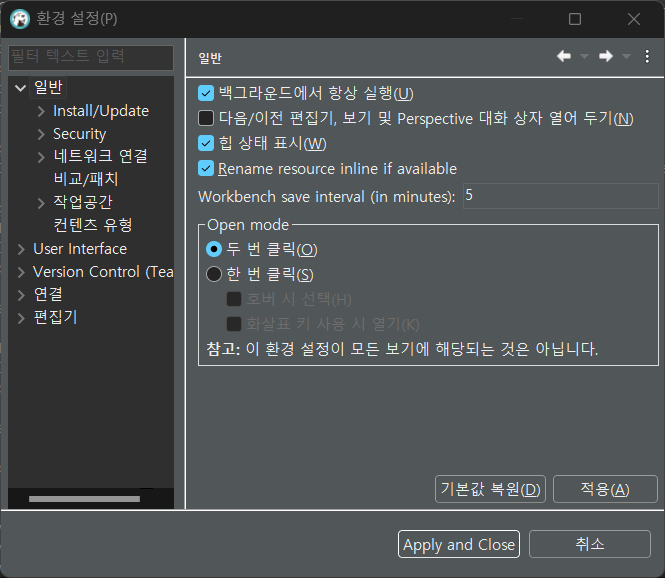Viewport: 665px width, 578px height.
Task: Click 취소 button
Action: [590, 544]
